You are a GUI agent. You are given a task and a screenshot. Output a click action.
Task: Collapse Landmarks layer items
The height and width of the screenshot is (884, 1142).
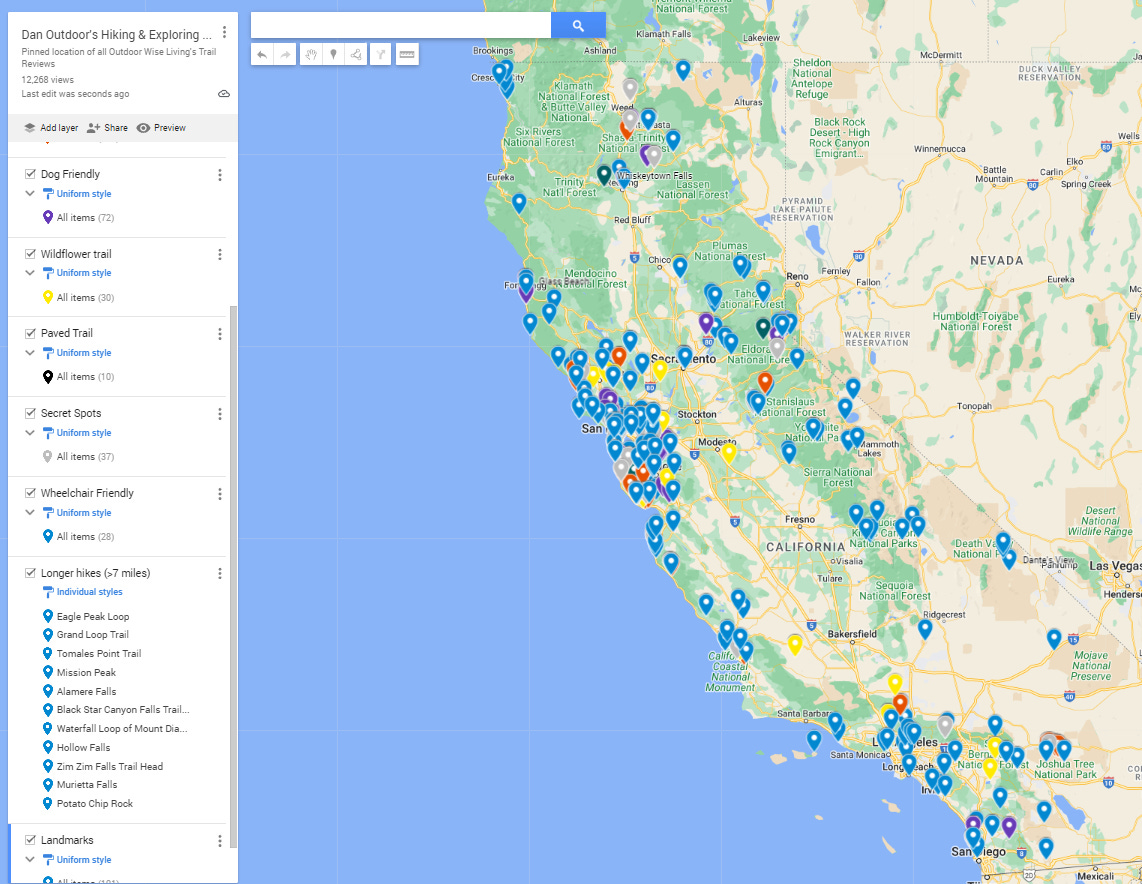30,859
